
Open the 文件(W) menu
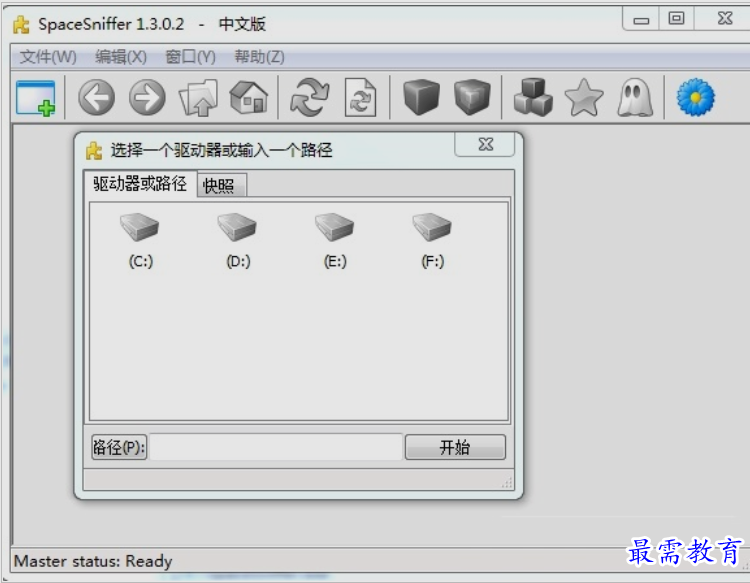(x=48, y=57)
